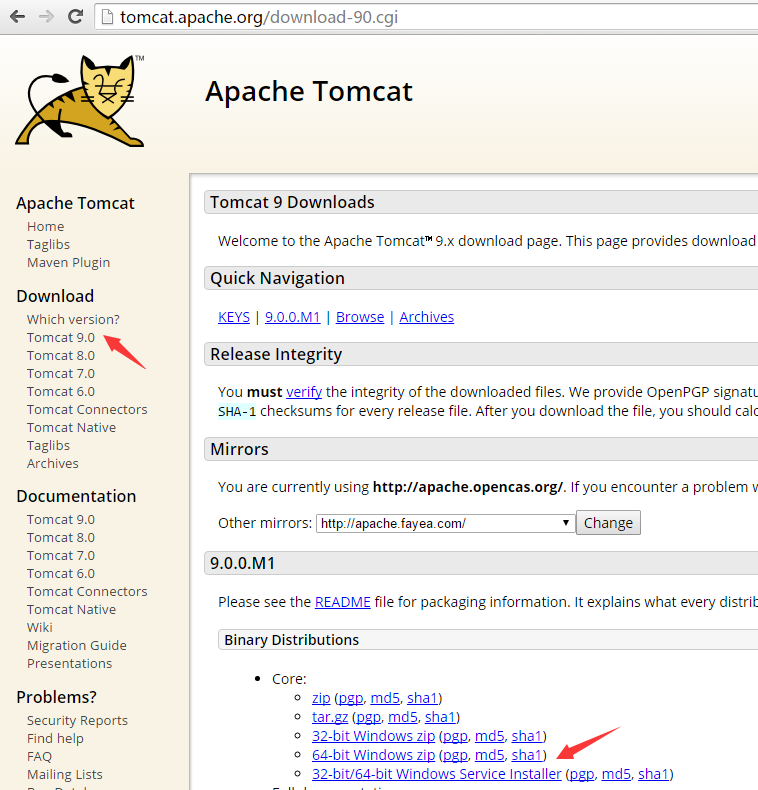
Task: Click sha1 link for tar.gz
Action: pyautogui.click(x=440, y=717)
